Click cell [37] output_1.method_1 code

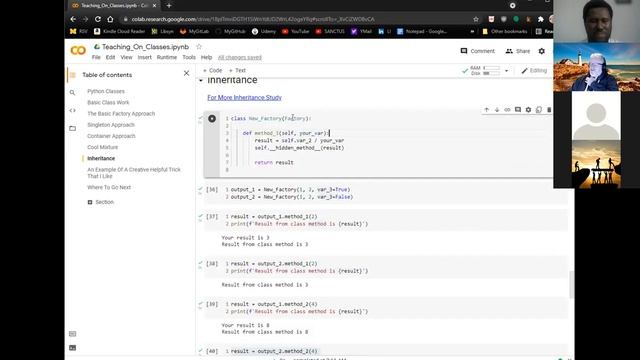[274, 217]
